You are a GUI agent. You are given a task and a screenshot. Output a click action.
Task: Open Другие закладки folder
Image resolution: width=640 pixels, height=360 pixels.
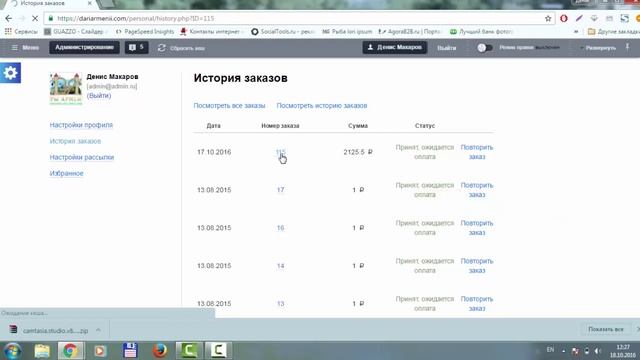tap(613, 31)
